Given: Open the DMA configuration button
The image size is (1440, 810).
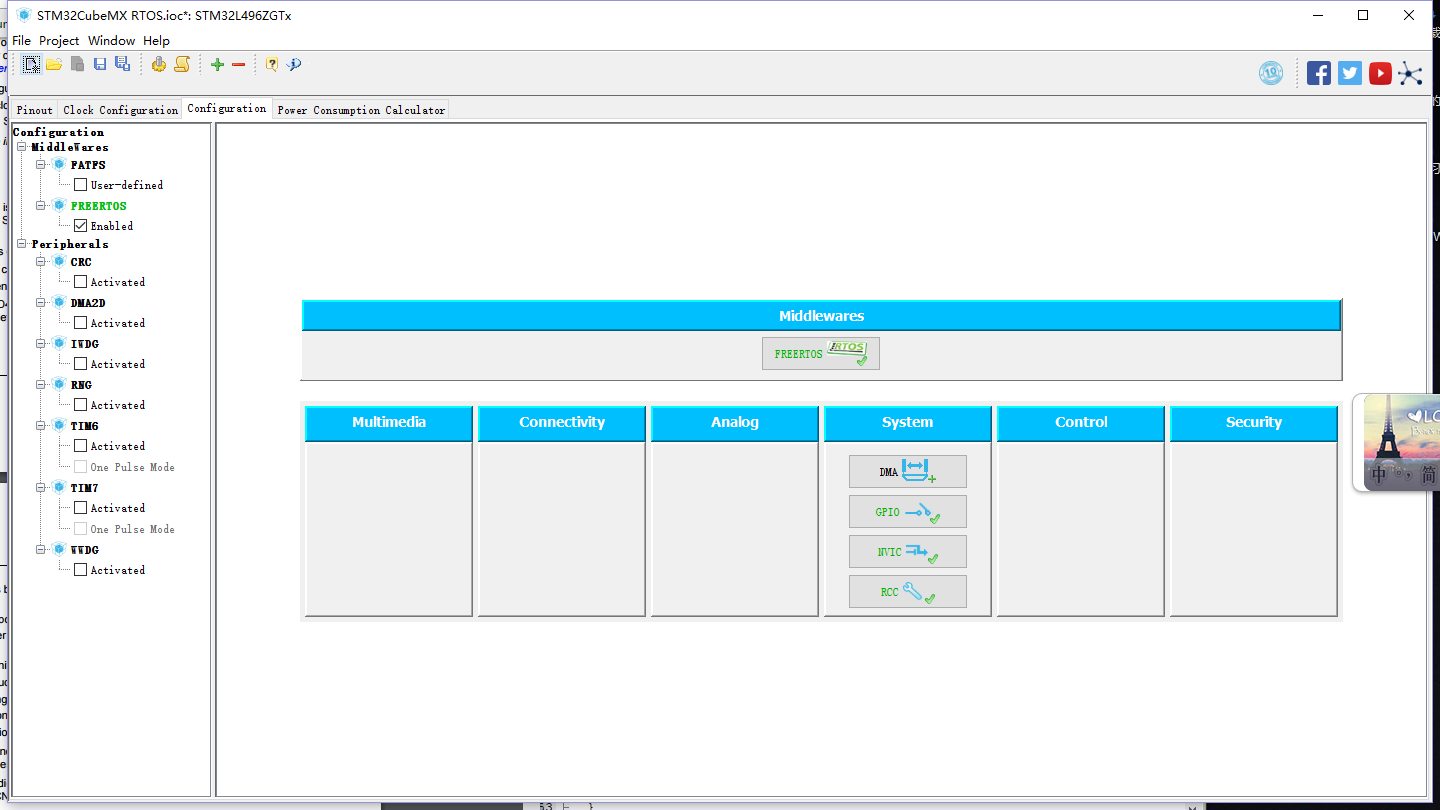Looking at the screenshot, I should 908,472.
